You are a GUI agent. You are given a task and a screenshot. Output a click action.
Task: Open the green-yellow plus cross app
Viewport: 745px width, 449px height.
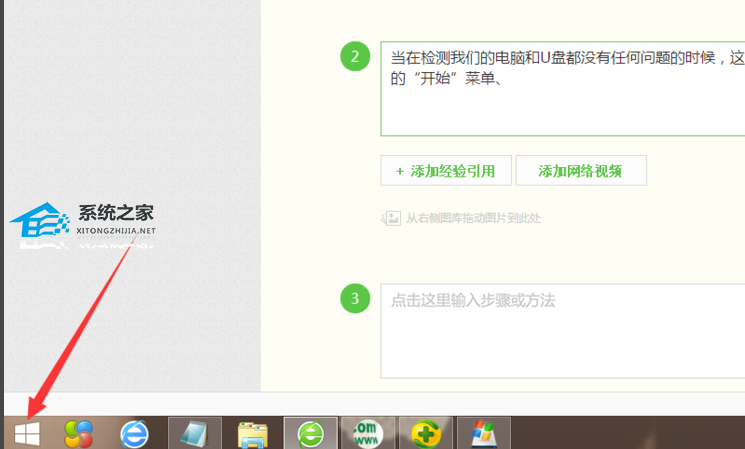point(426,433)
